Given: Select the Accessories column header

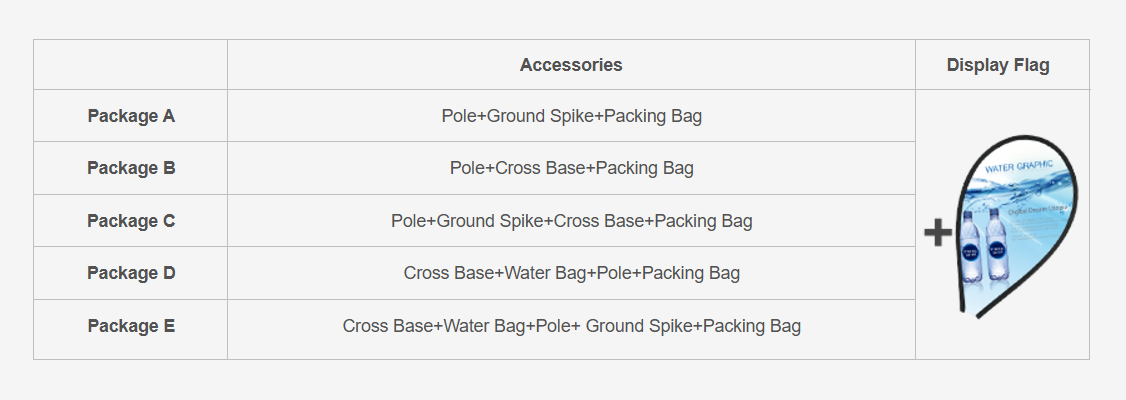Looking at the screenshot, I should coord(571,65).
